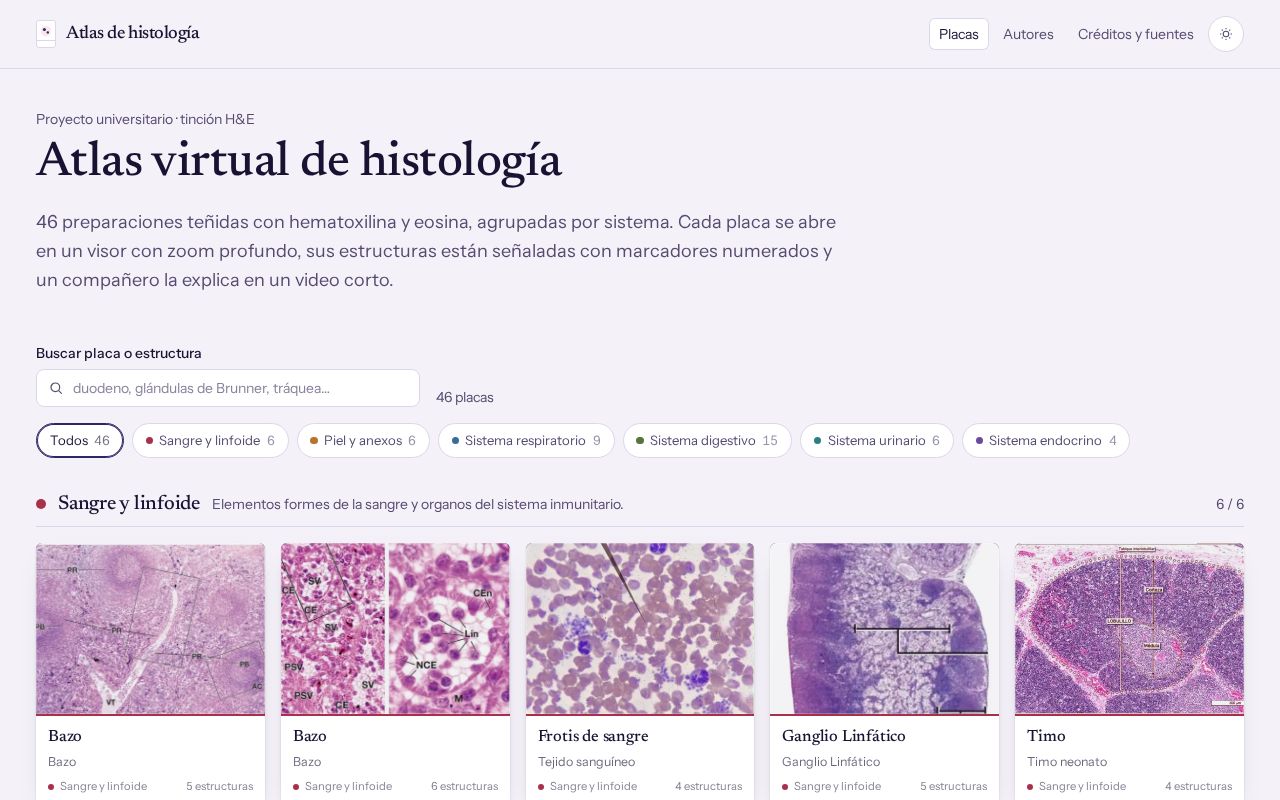Click the Timo card title
Viewport: 1280px width, 800px height.
[x=1046, y=736]
